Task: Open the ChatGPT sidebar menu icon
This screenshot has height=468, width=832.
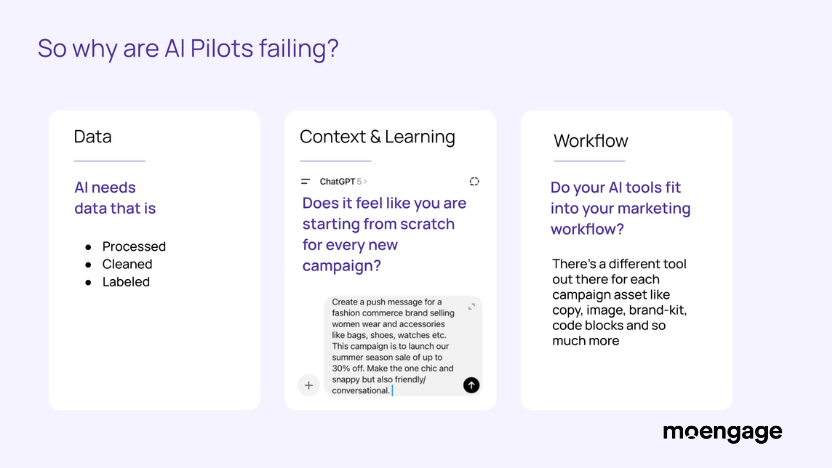Action: (306, 181)
